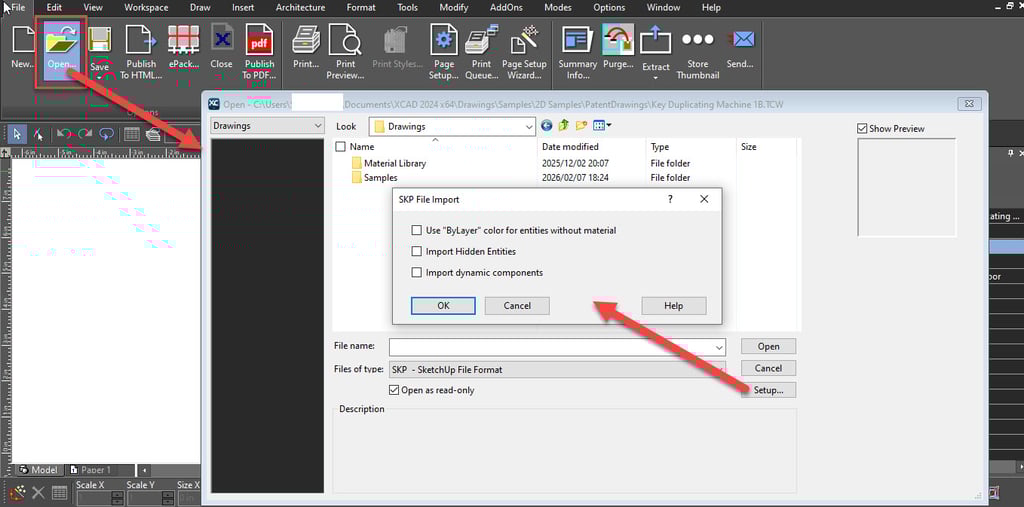Click the tab scroll left arrow
Screen dimensions: 1024x507
144,470
